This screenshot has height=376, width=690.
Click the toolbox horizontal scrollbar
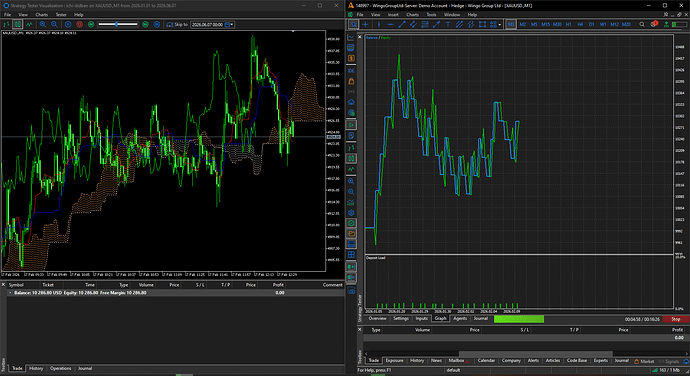[x=536, y=354]
